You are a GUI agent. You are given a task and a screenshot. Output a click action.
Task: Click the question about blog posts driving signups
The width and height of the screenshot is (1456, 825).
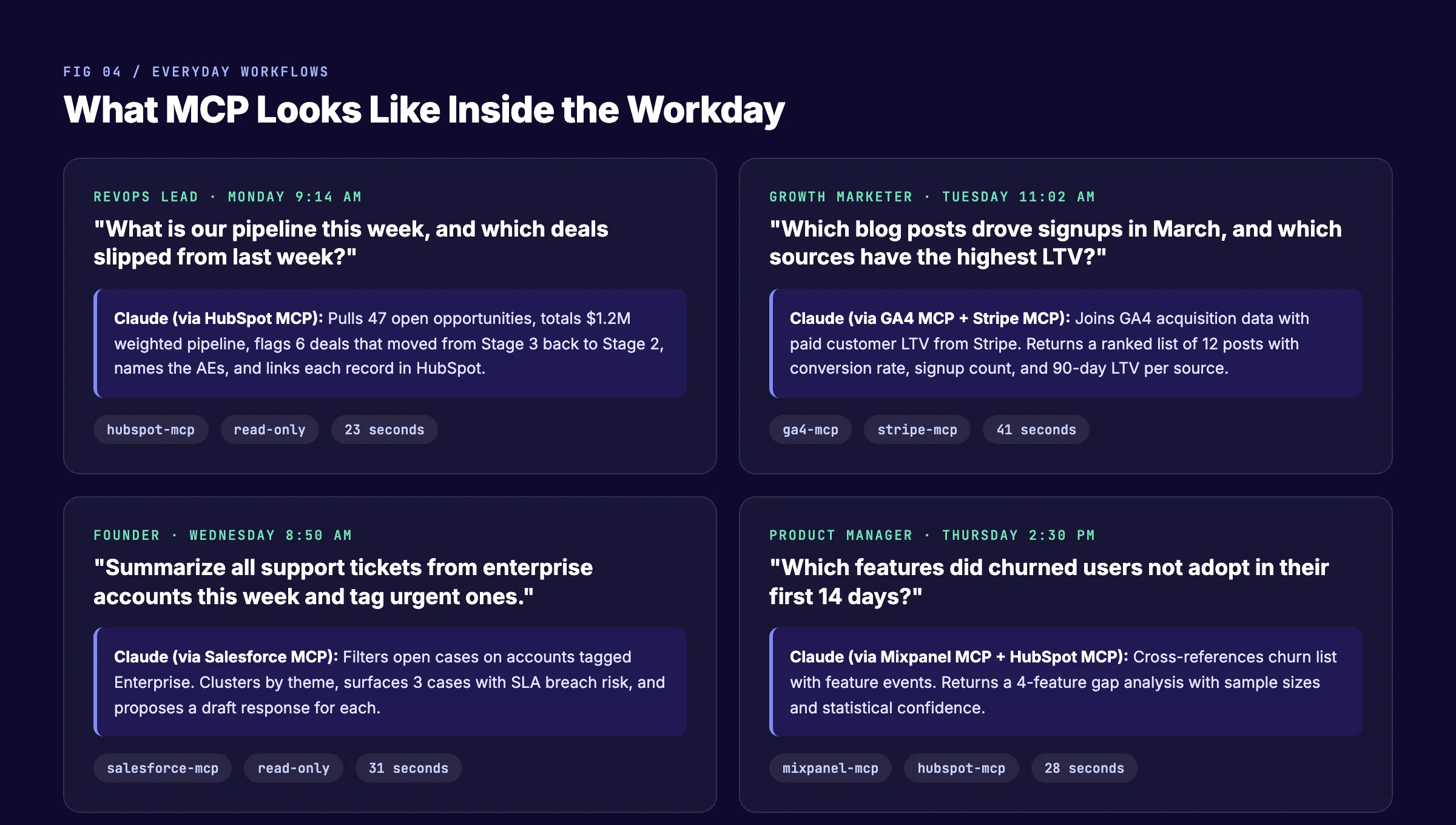(x=1056, y=243)
